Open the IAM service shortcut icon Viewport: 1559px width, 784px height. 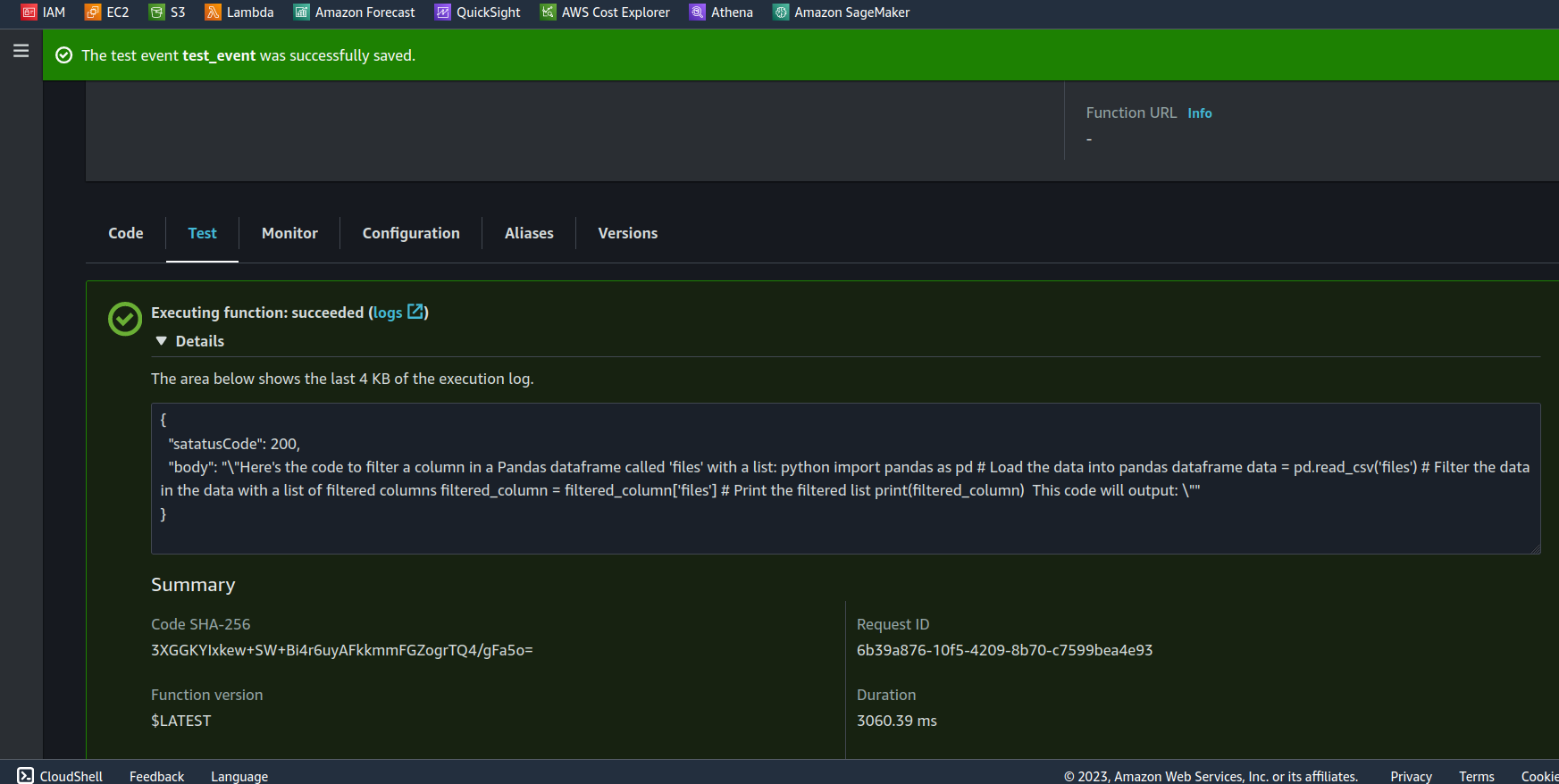pyautogui.click(x=29, y=13)
